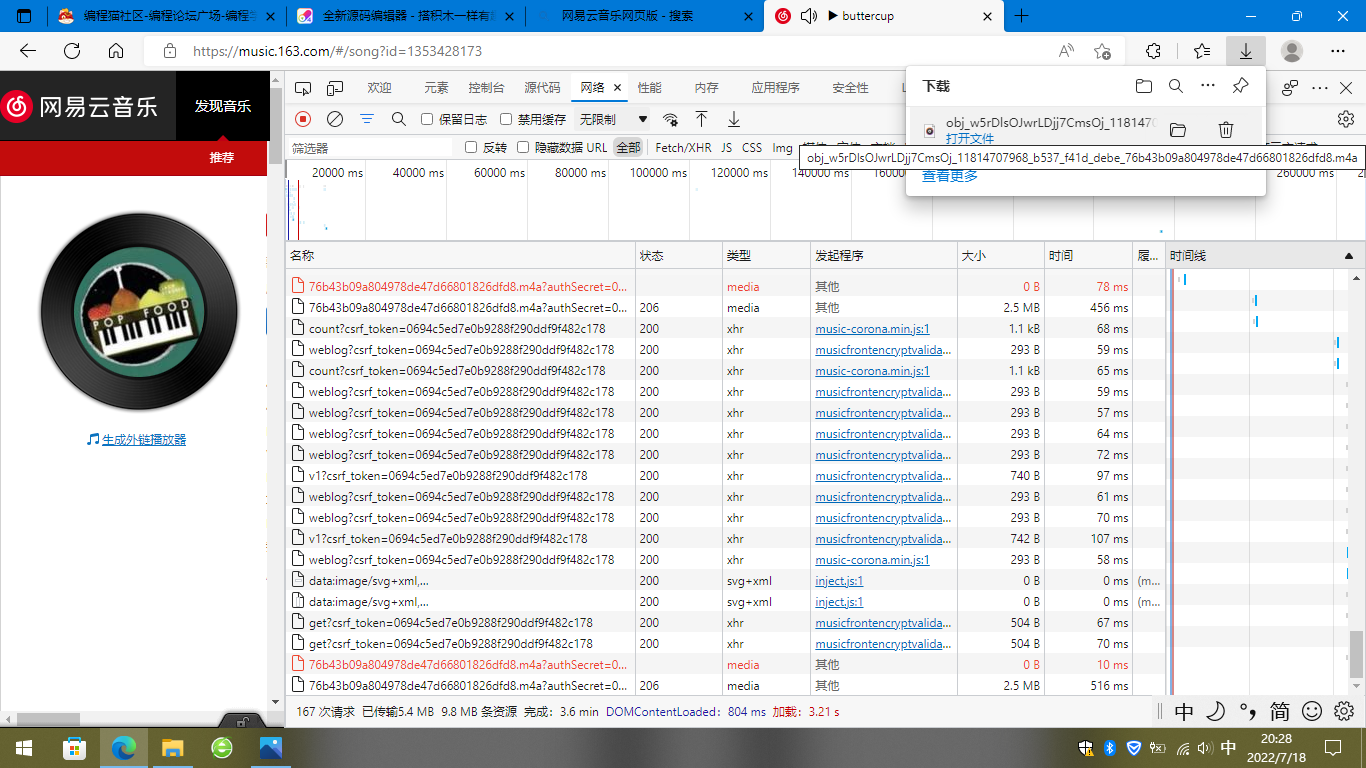The width and height of the screenshot is (1366, 768).
Task: Enable the 禁用缓存 checkbox
Action: point(506,119)
